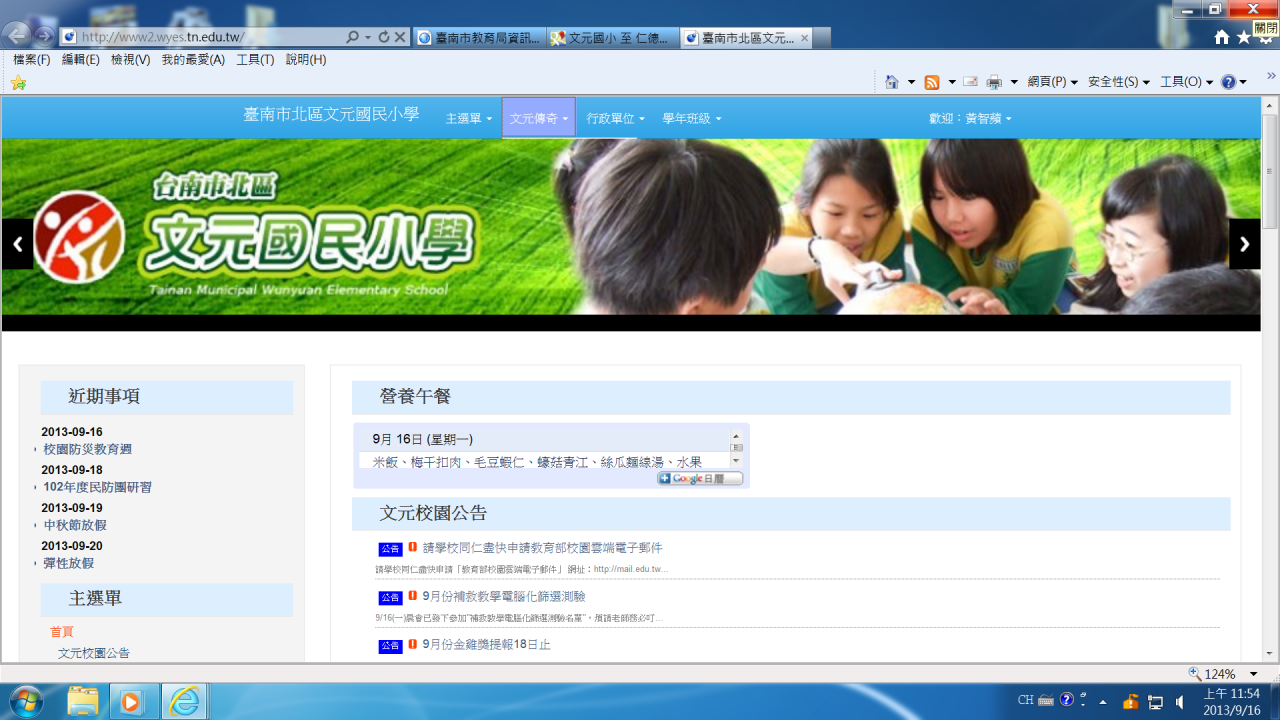Open the 我的最愛(A) menu
The width and height of the screenshot is (1280, 720).
[x=193, y=60]
